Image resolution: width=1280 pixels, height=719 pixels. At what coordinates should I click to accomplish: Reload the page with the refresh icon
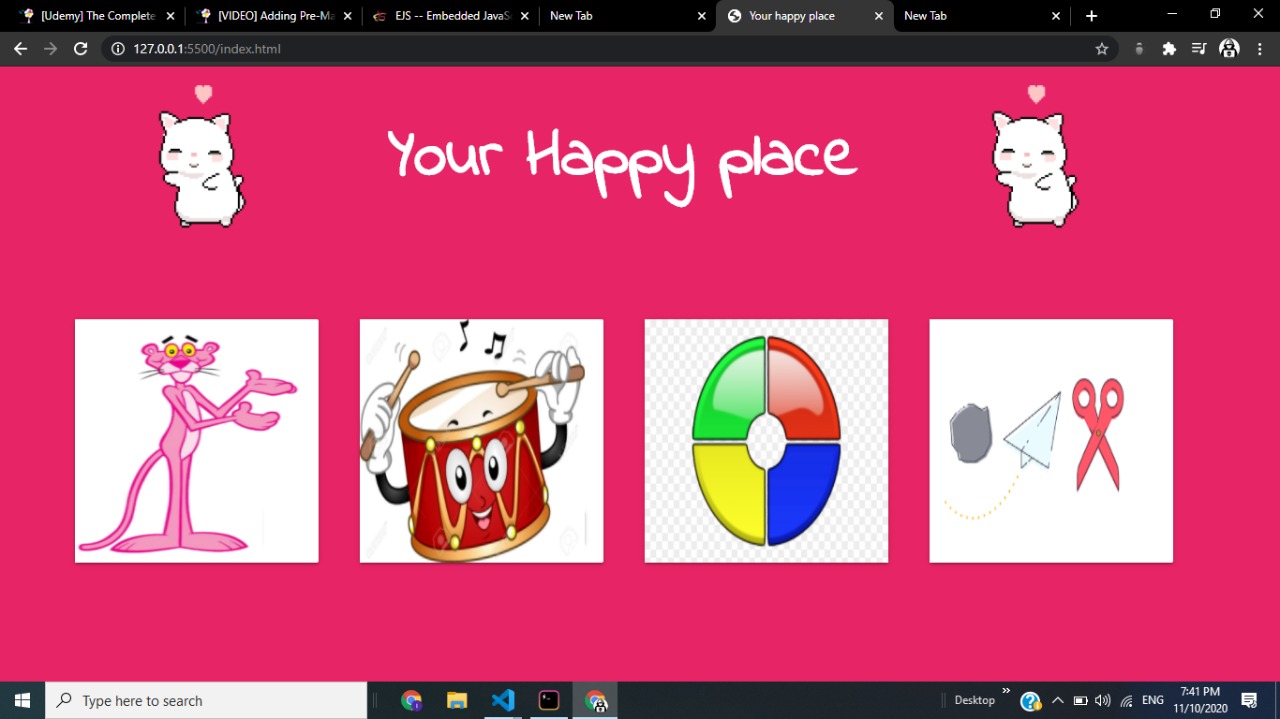81,48
